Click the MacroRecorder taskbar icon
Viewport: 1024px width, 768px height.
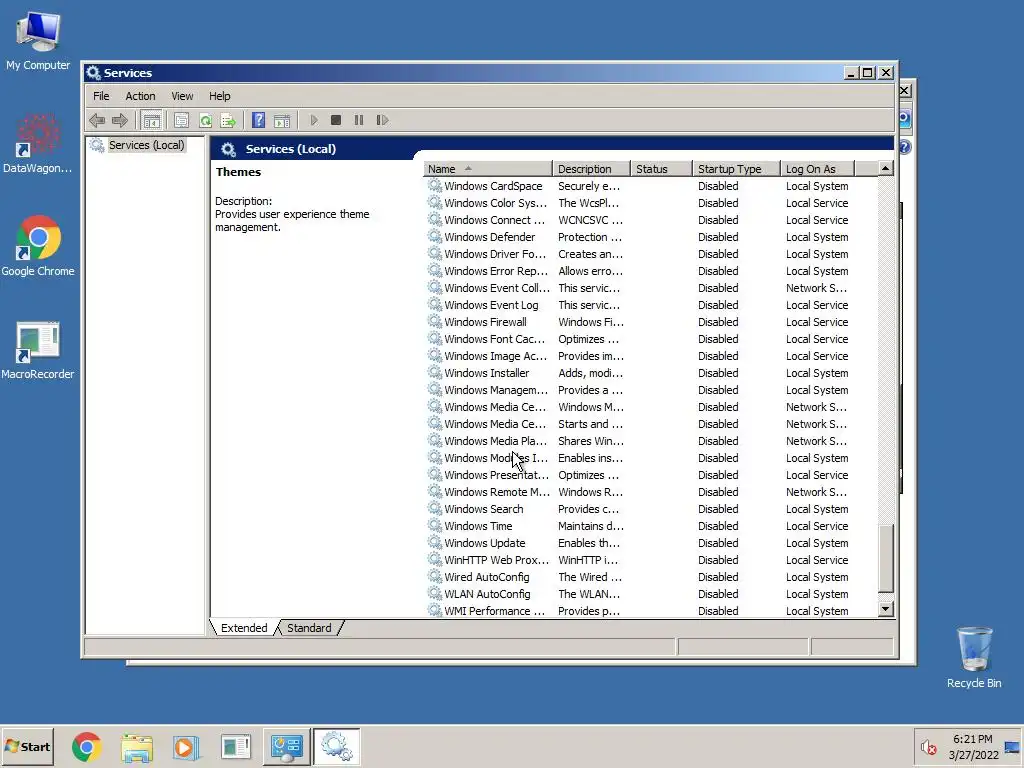[x=236, y=746]
